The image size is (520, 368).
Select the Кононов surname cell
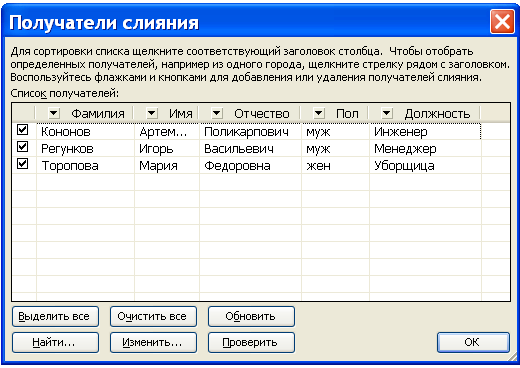pyautogui.click(x=85, y=132)
